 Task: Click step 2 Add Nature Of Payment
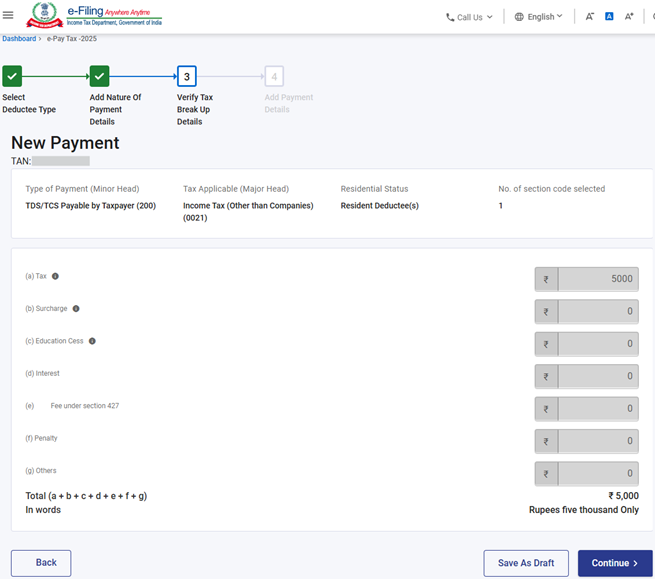(99, 76)
